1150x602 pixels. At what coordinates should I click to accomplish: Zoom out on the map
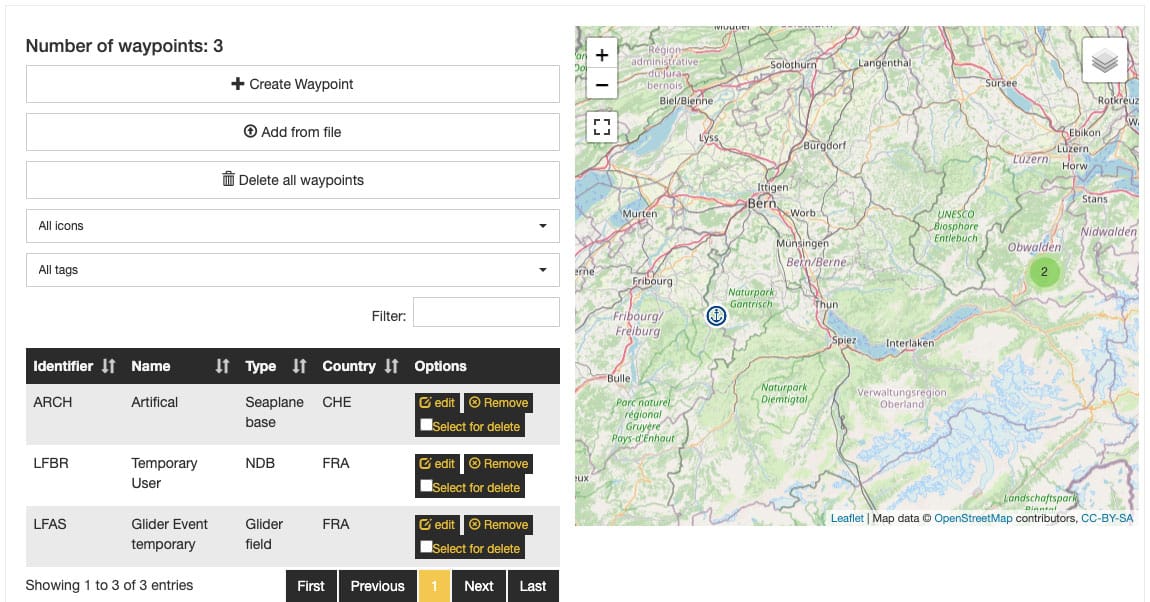click(x=601, y=85)
